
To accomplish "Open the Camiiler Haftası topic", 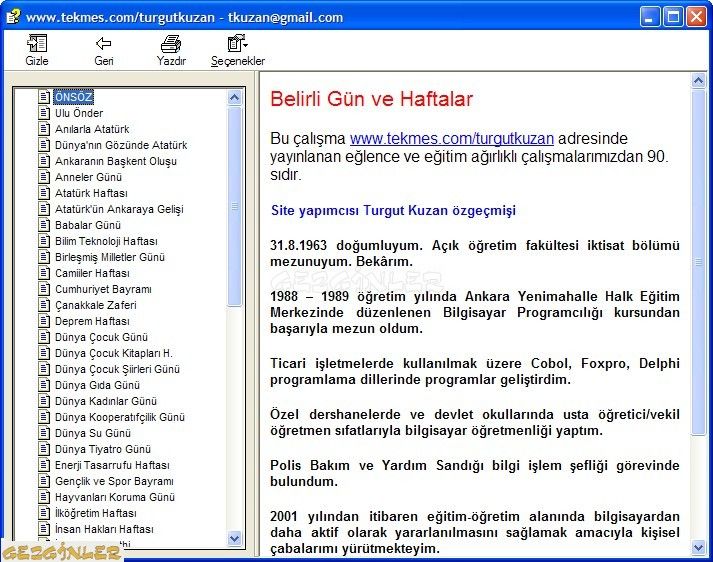I will 92,273.
